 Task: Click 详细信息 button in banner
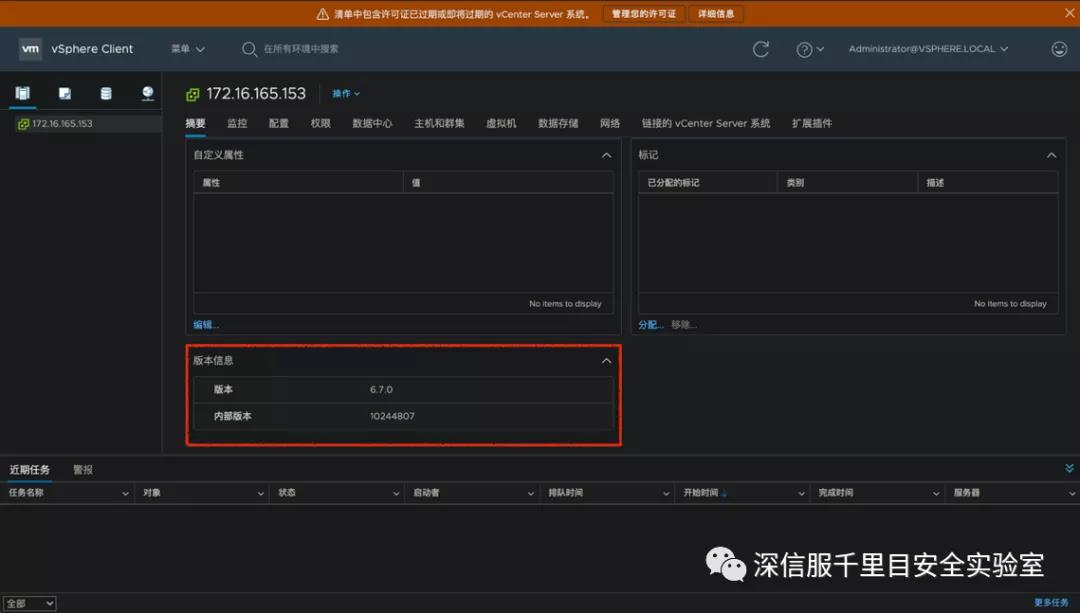pos(716,14)
